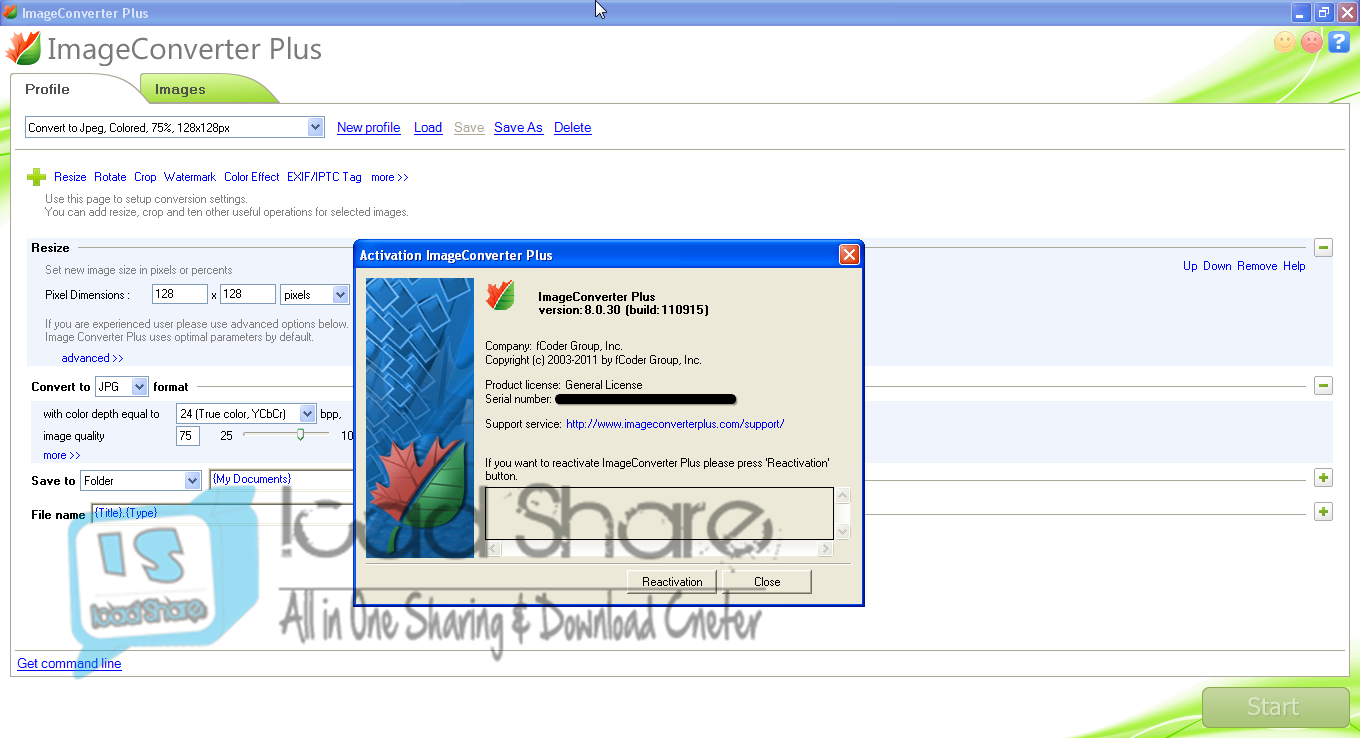Click the pixel width field showing 128
The width and height of the screenshot is (1360, 738).
click(x=178, y=295)
